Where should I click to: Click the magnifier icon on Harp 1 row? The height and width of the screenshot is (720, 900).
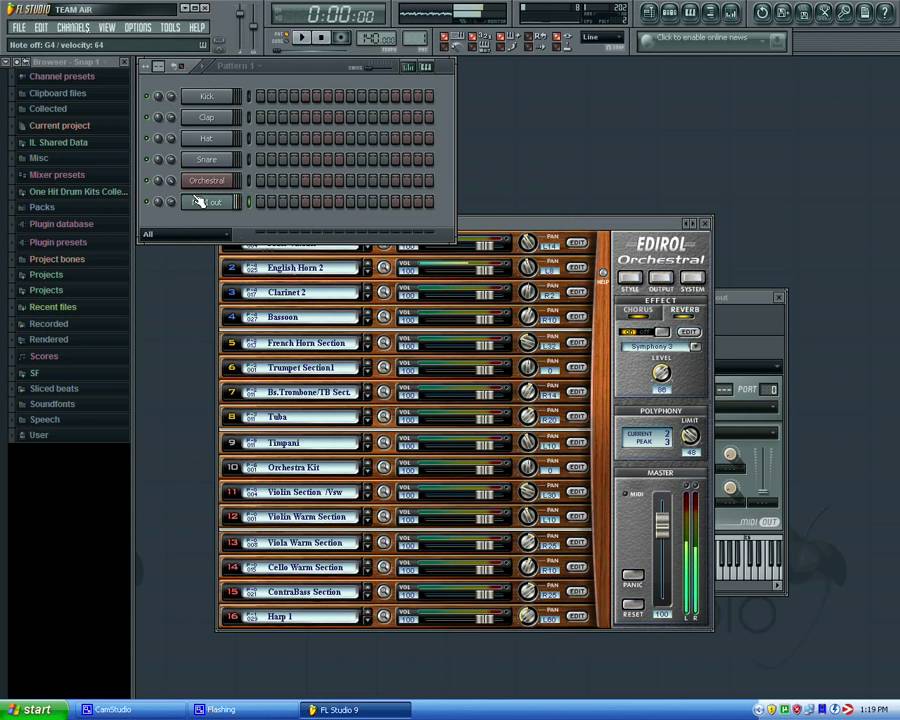(384, 616)
